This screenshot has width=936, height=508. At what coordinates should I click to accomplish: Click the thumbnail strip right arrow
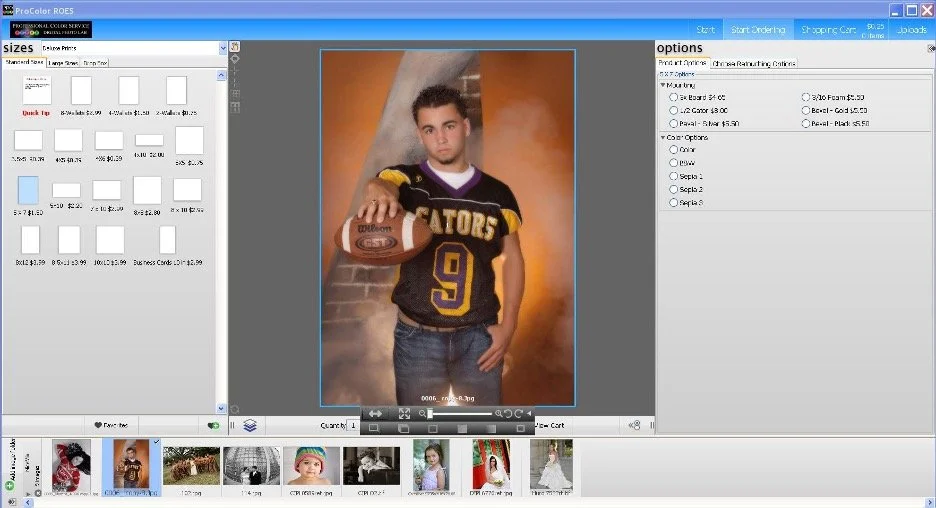tap(930, 503)
